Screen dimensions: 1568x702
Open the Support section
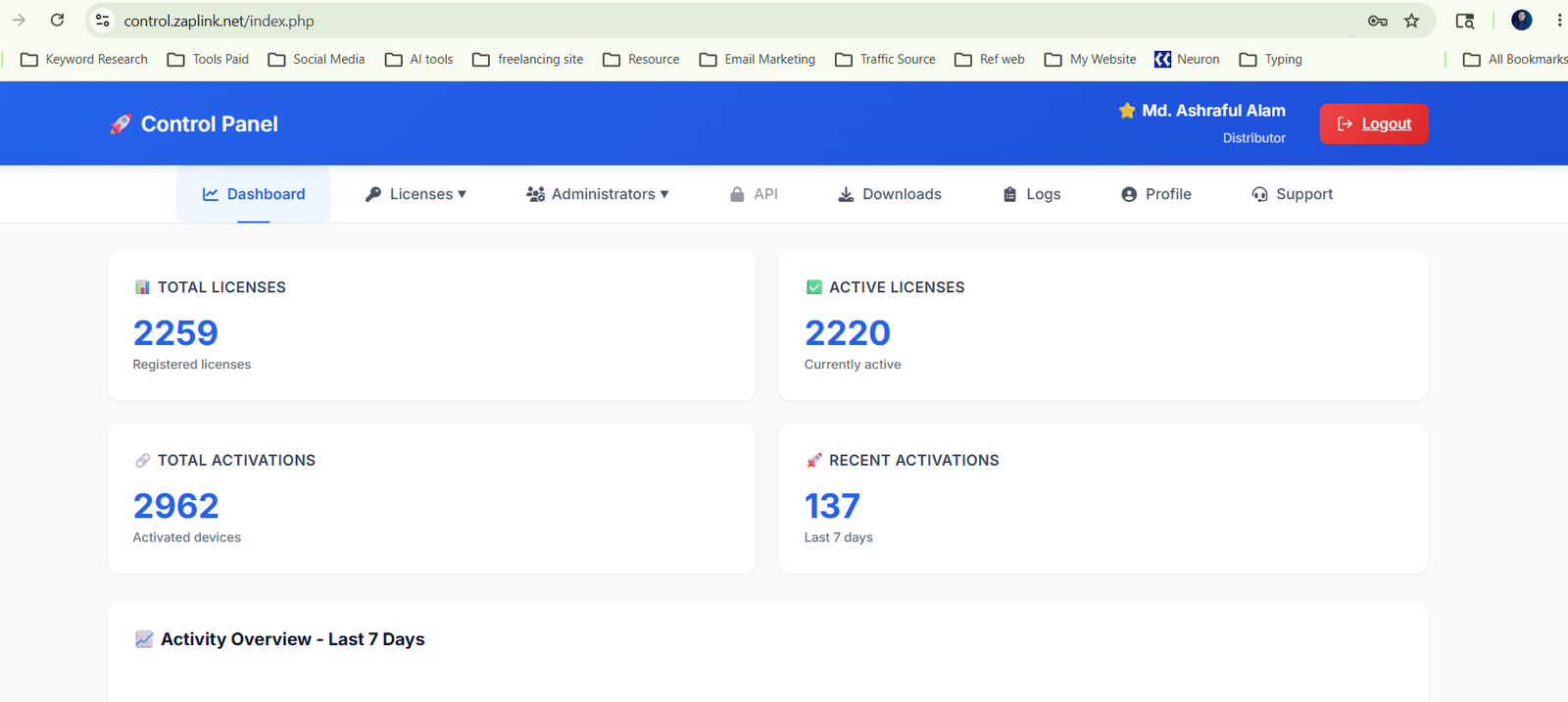click(1293, 194)
